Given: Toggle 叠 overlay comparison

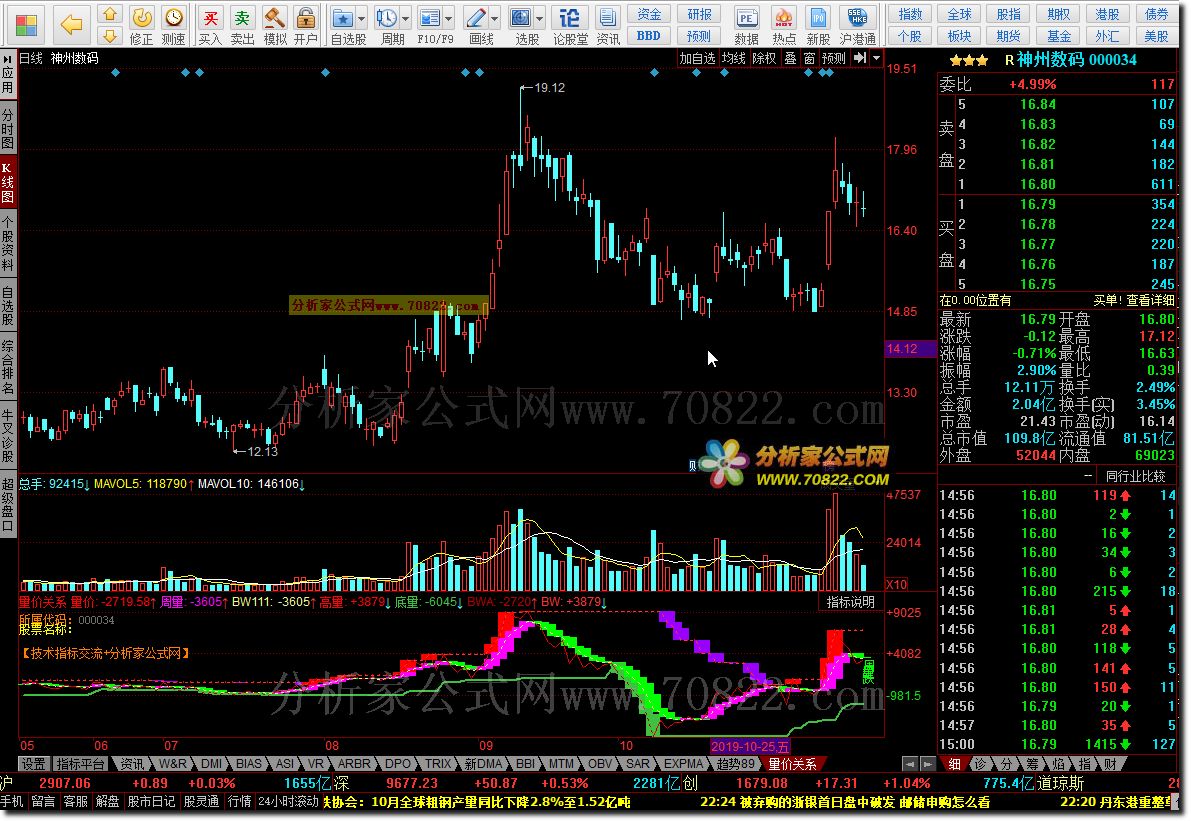Looking at the screenshot, I should coord(791,58).
